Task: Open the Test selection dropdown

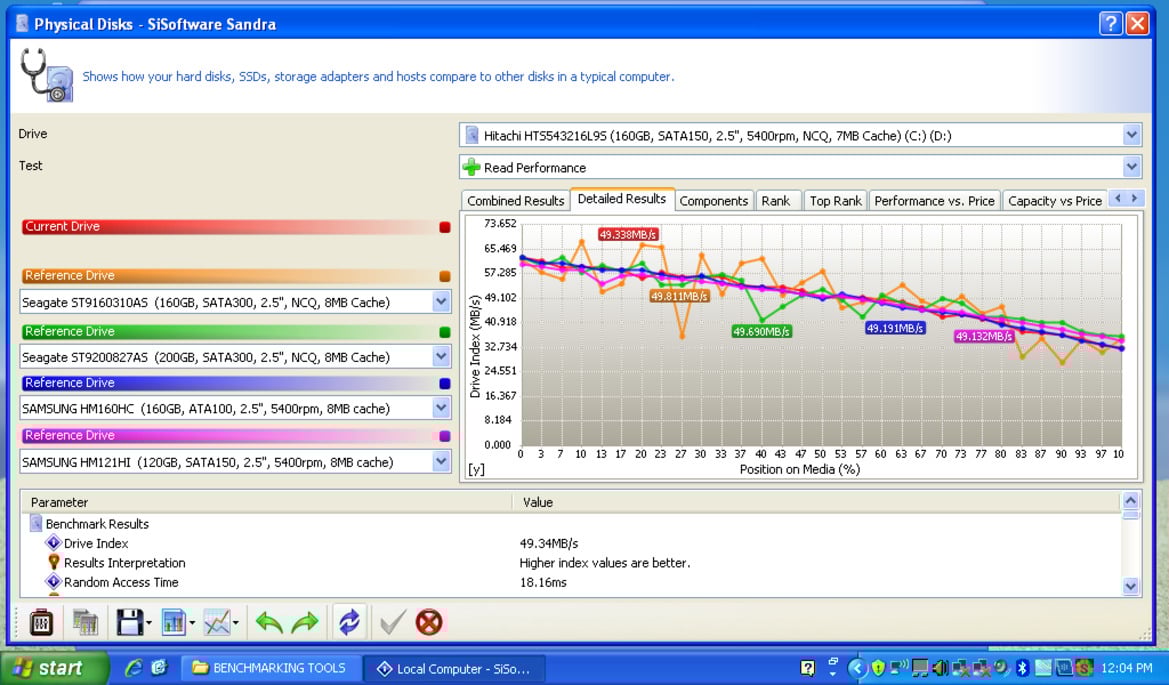Action: click(1132, 167)
